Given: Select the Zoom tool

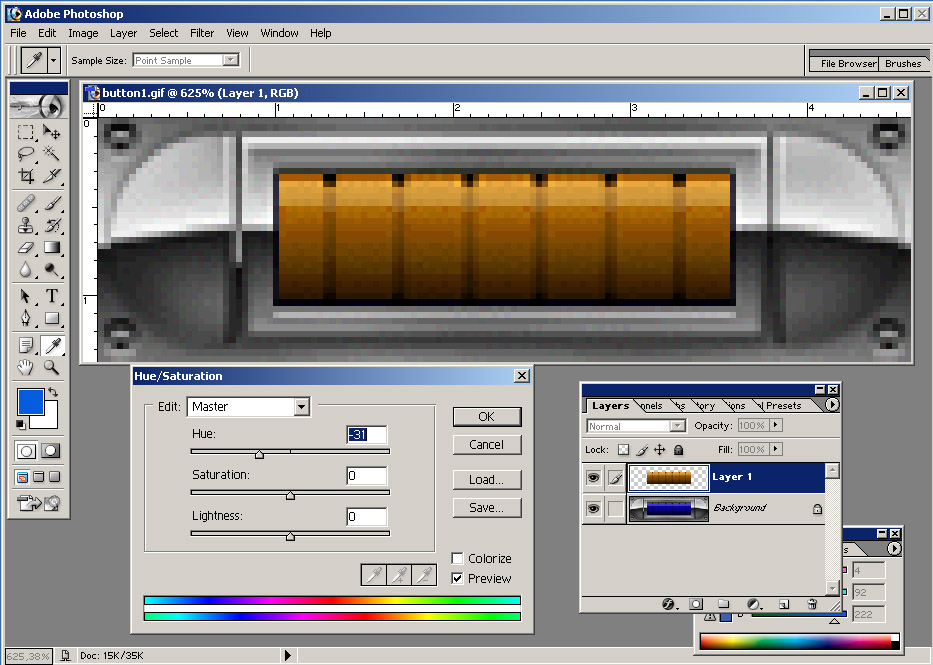Looking at the screenshot, I should [52, 368].
